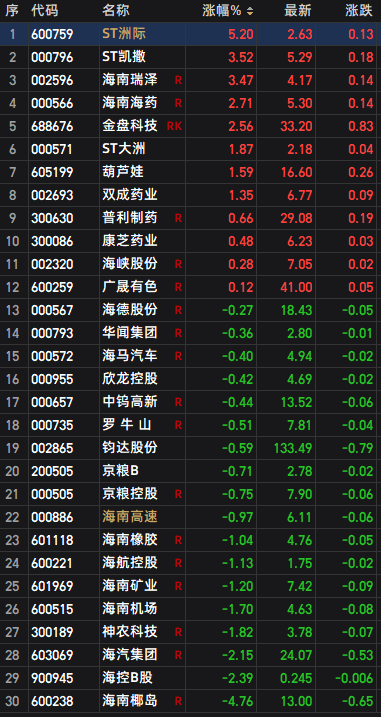381x717 pixels.
Task: Select the ST洲际 stock row
Action: click(190, 34)
